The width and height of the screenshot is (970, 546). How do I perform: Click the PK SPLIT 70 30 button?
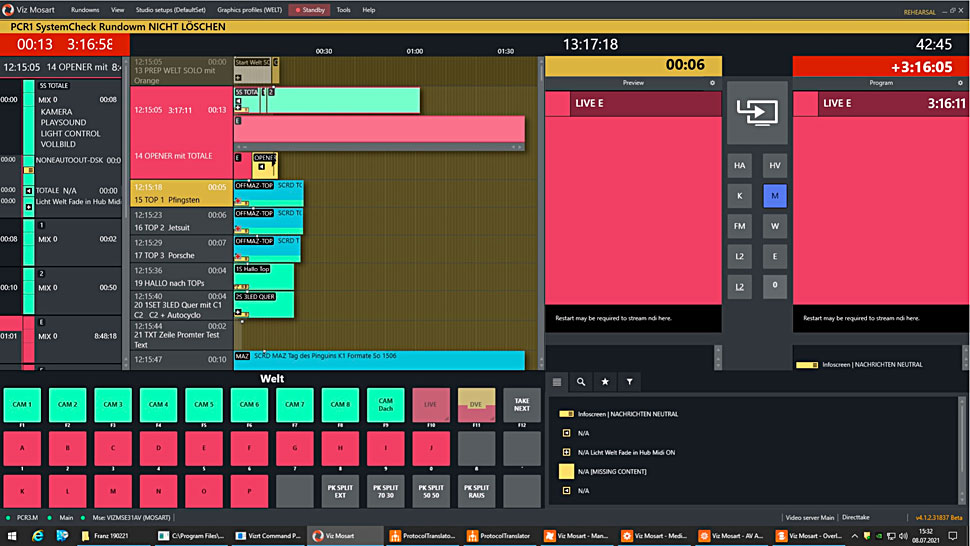pos(385,492)
